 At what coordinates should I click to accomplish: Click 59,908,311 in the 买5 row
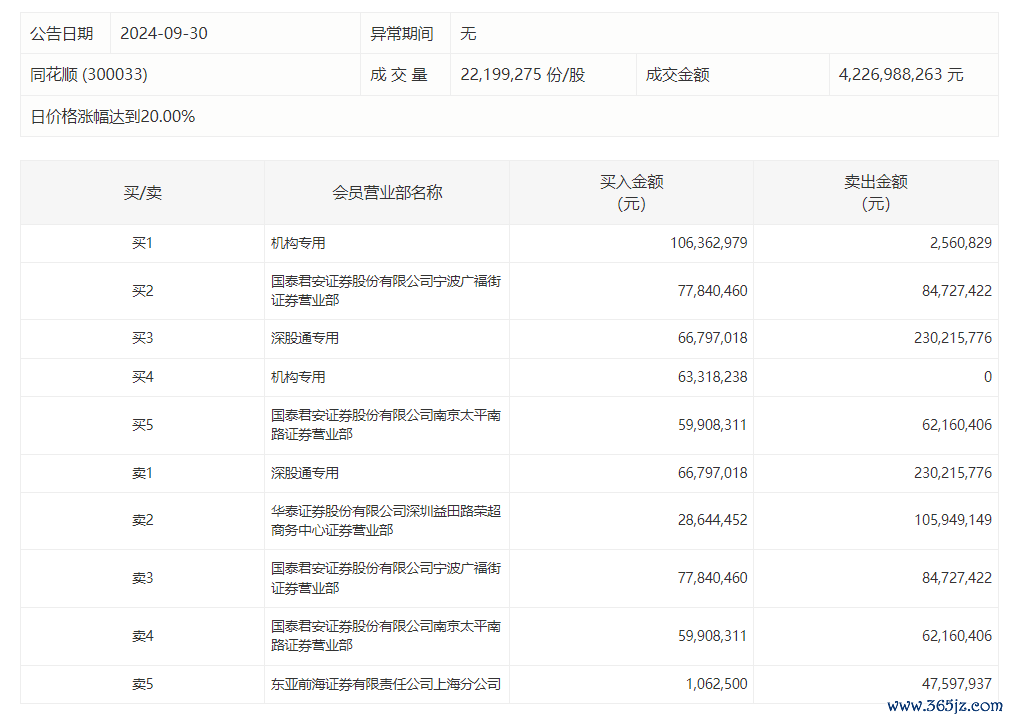coord(712,425)
